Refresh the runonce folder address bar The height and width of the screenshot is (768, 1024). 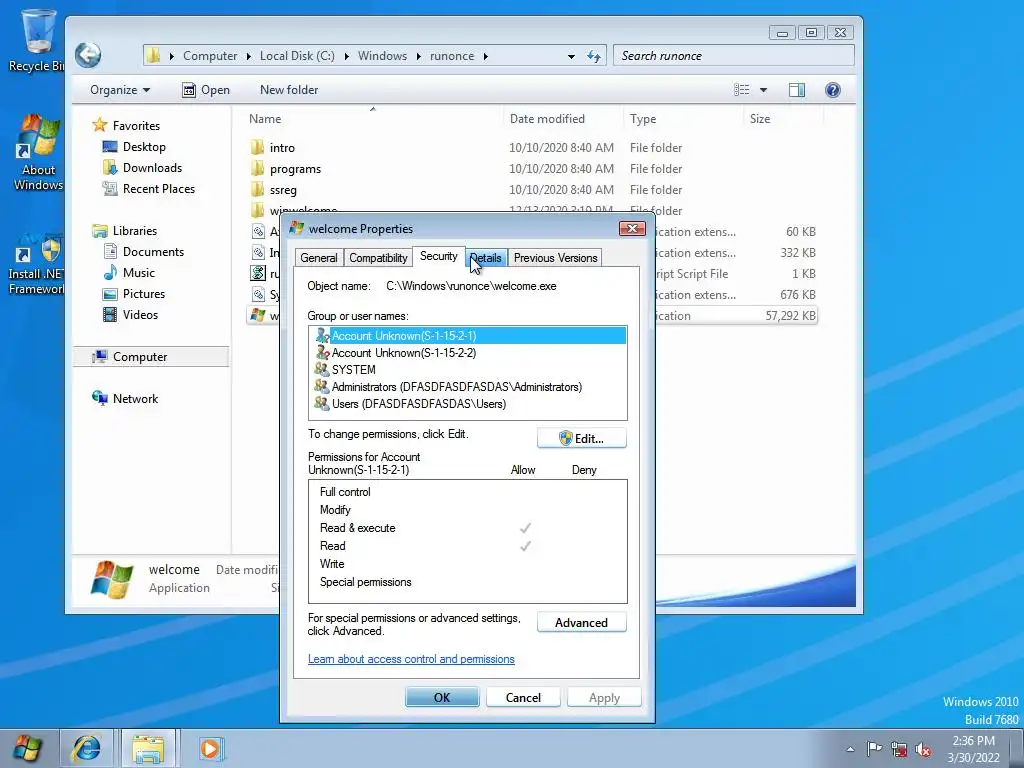594,56
